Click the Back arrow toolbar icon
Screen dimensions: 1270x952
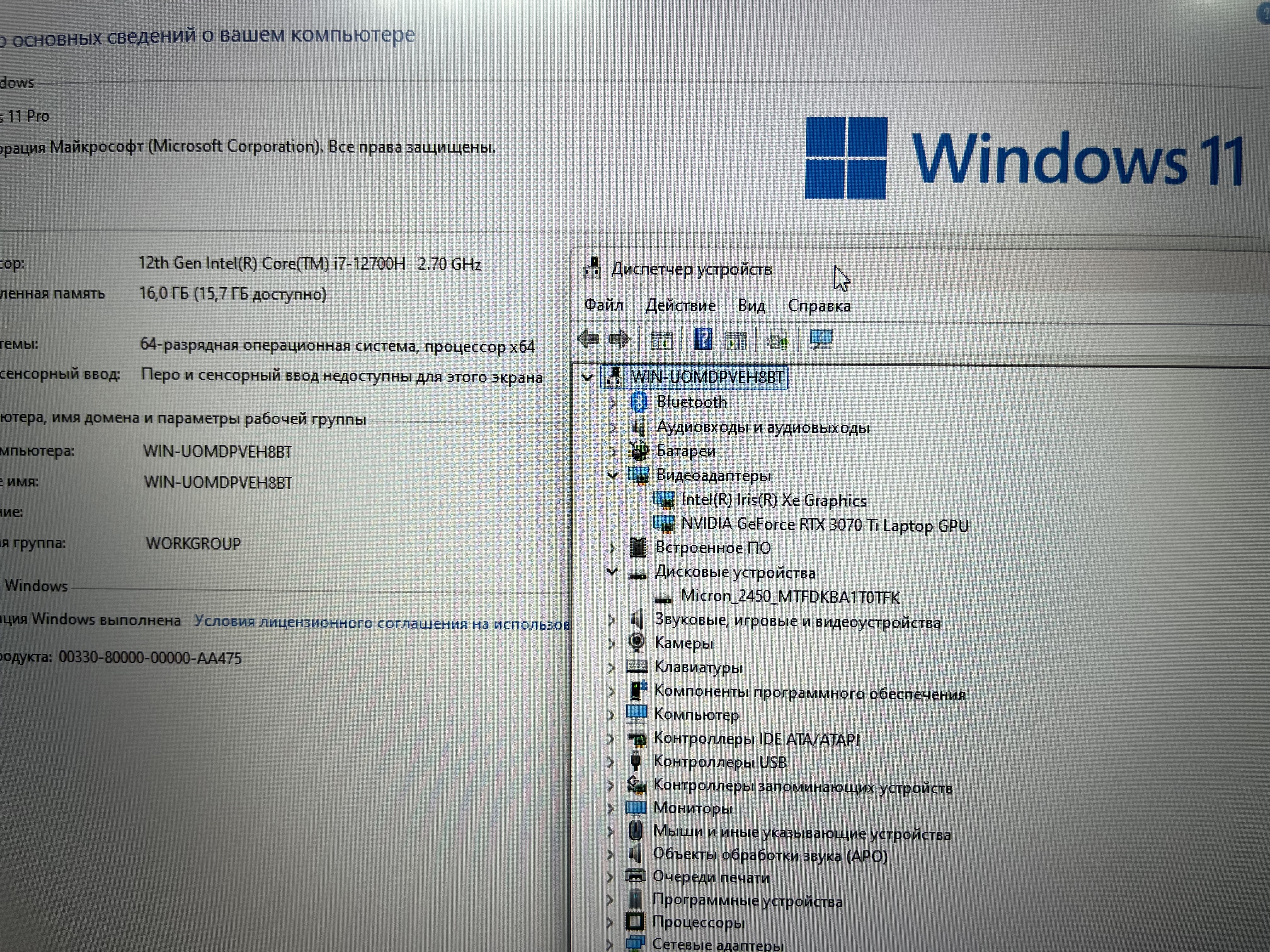pos(588,339)
